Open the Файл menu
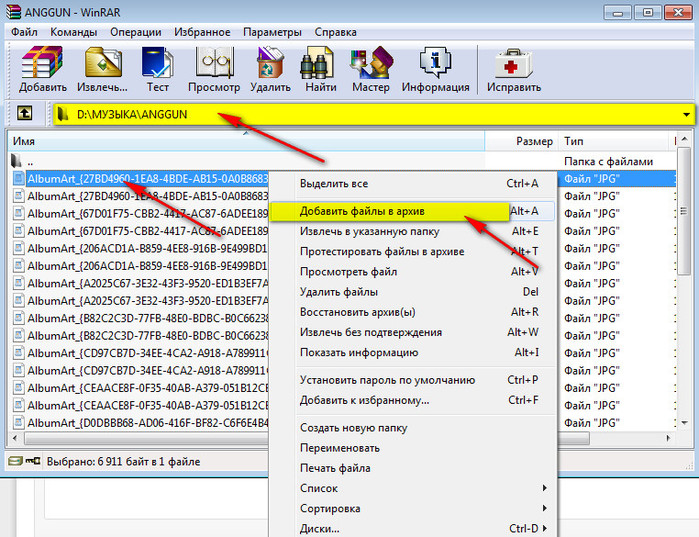Image resolution: width=699 pixels, height=537 pixels. click(x=24, y=32)
